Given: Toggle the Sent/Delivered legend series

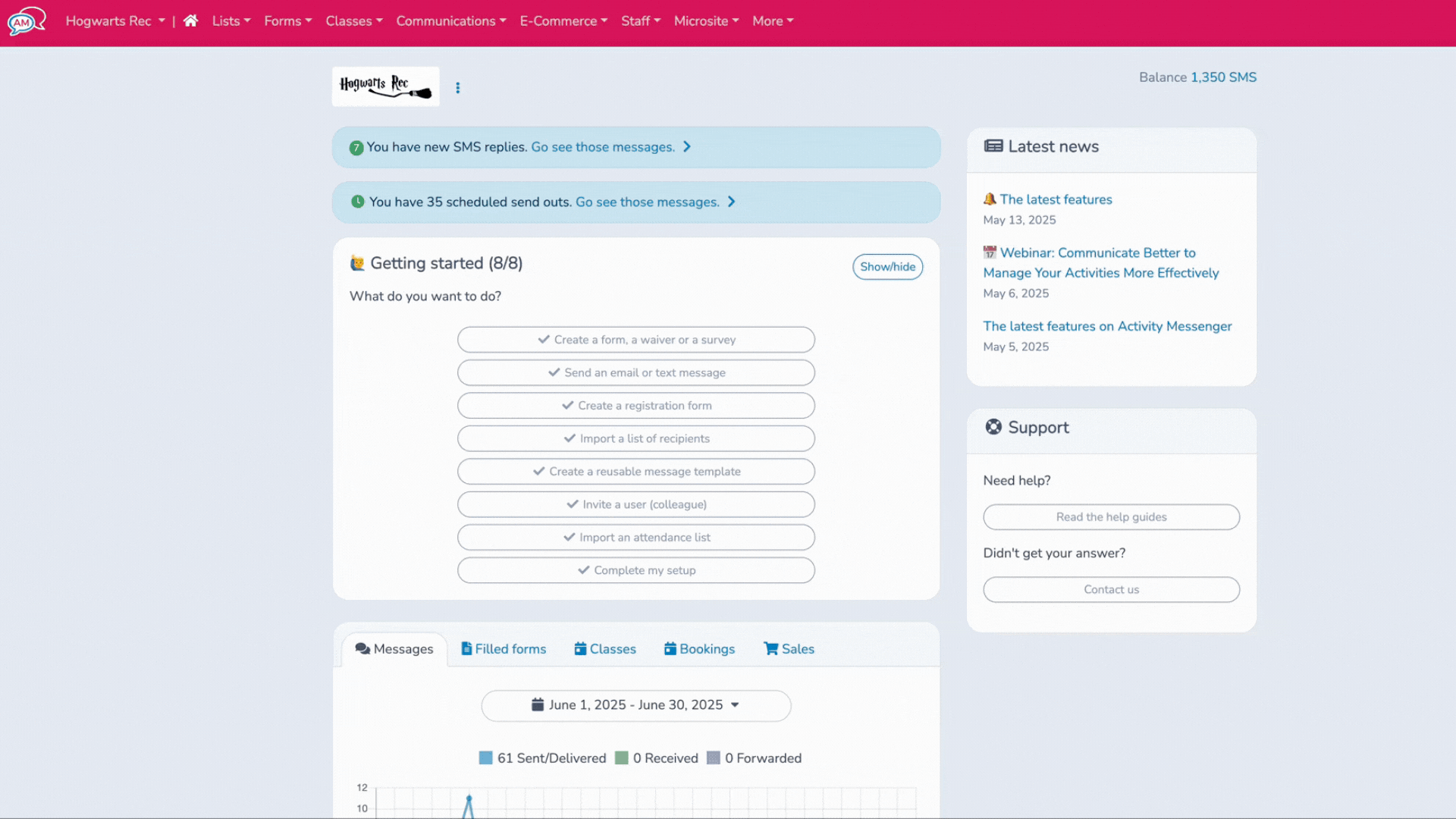Looking at the screenshot, I should [543, 758].
